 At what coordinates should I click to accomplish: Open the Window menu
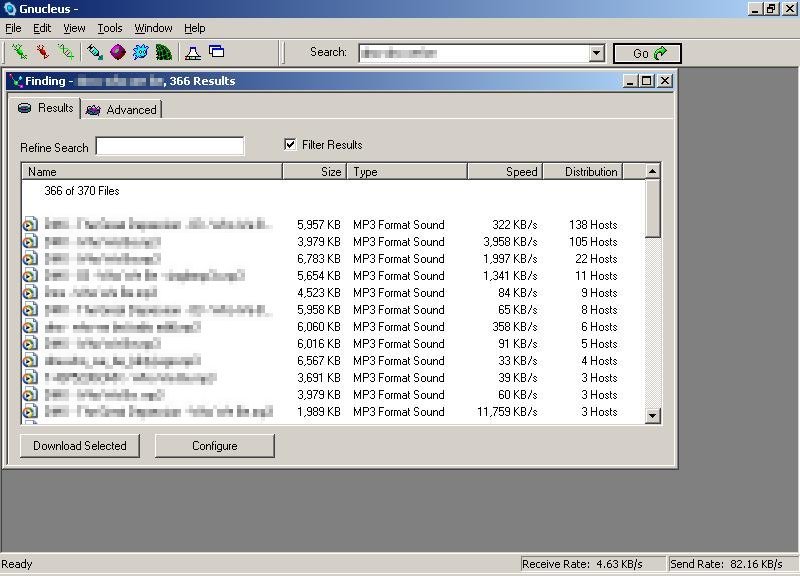[153, 28]
